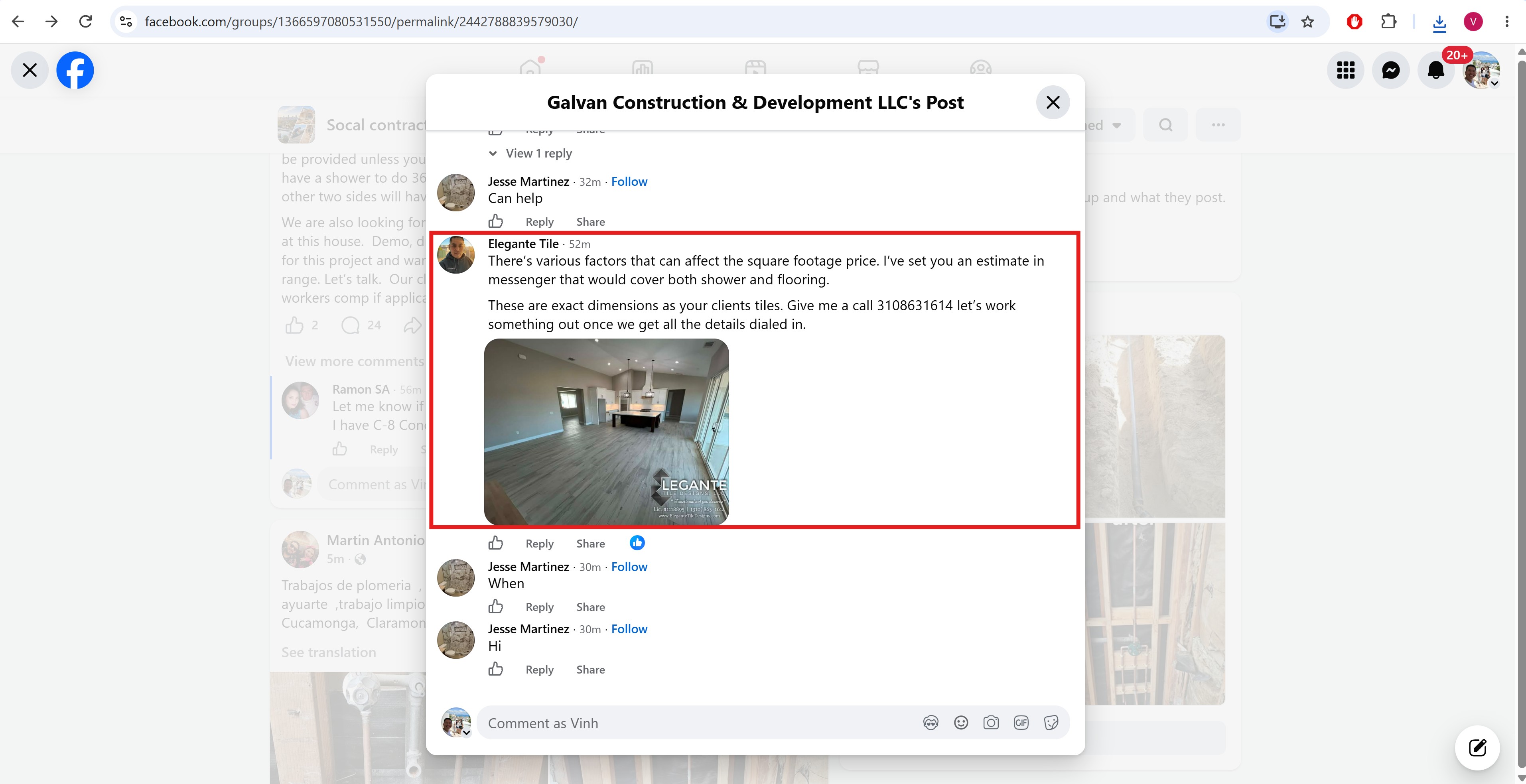Reload the current Facebook page
Viewport: 1526px width, 784px height.
(86, 22)
